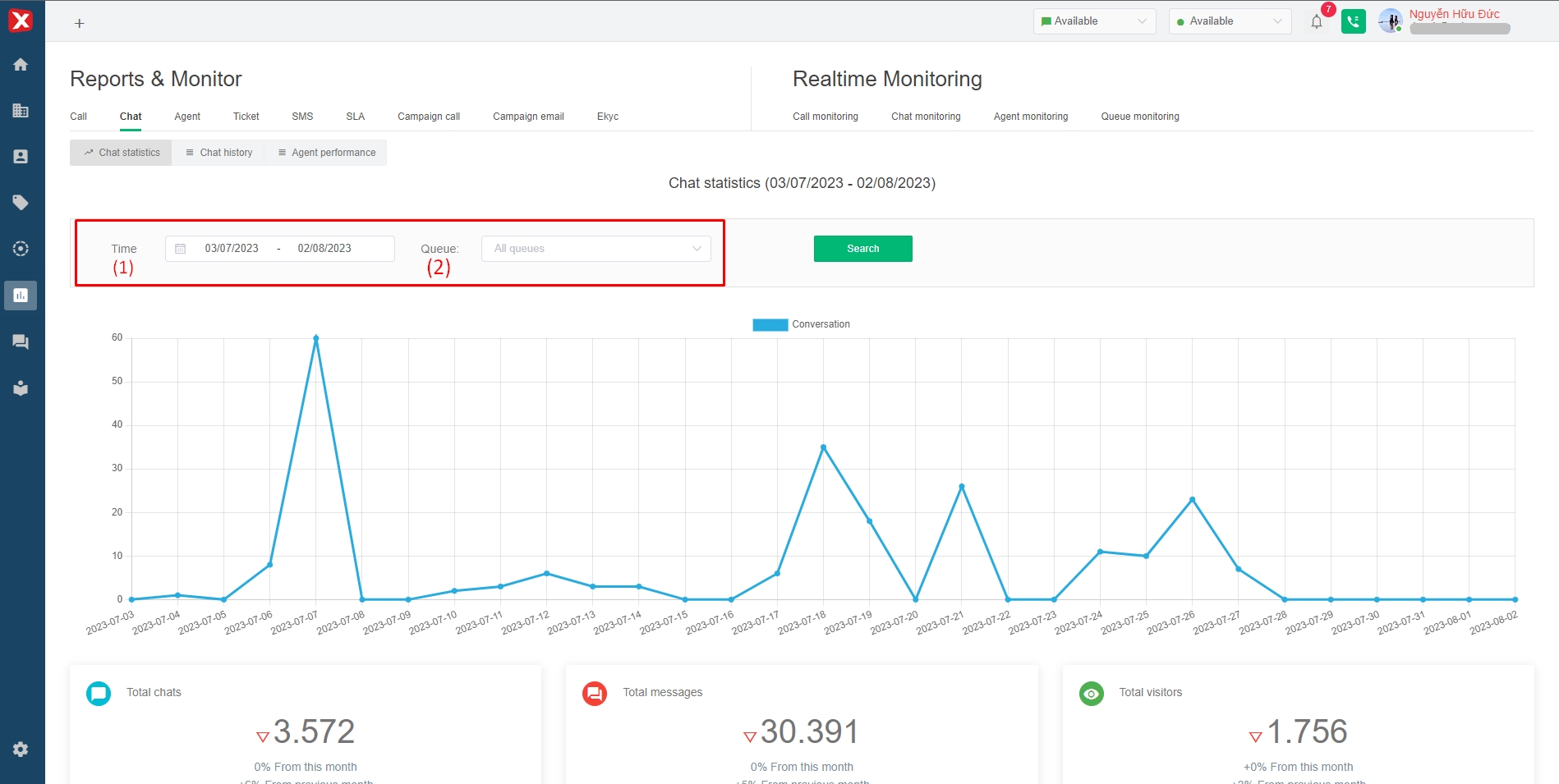
Task: Open the Chat history tab
Action: tap(218, 153)
